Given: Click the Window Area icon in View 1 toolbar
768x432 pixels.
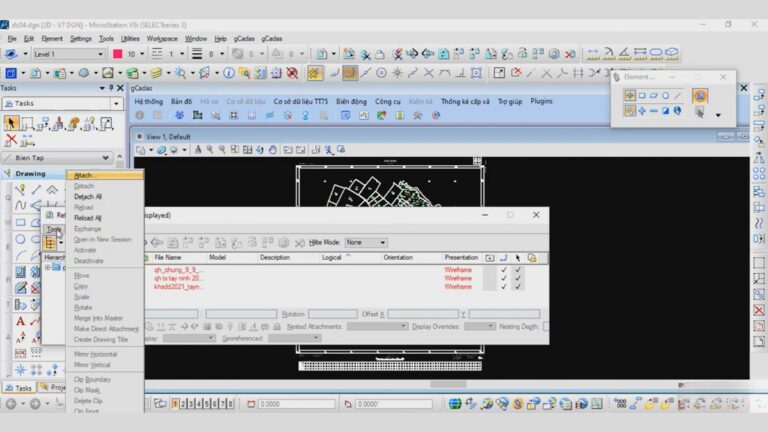Looking at the screenshot, I should 235,150.
